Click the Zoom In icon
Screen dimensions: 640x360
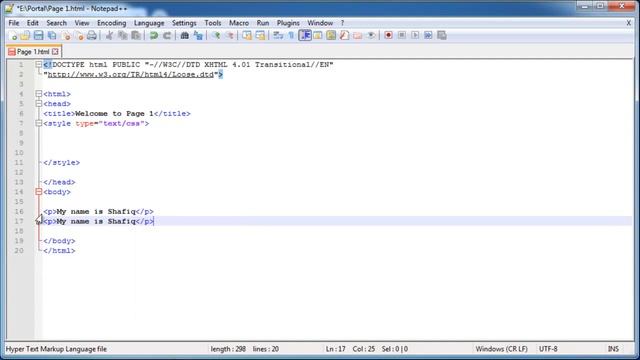[216, 36]
